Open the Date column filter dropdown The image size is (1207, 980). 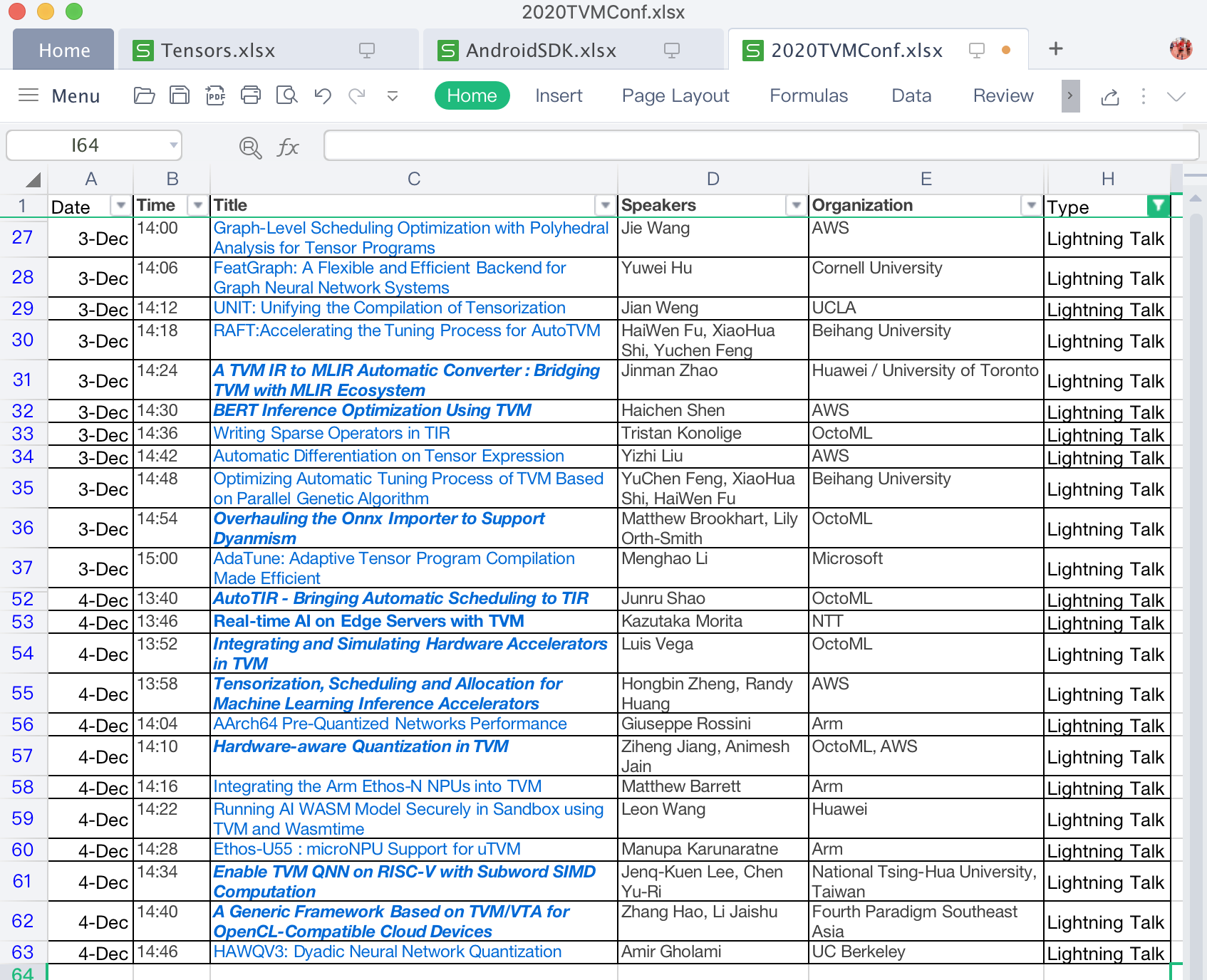pyautogui.click(x=120, y=206)
